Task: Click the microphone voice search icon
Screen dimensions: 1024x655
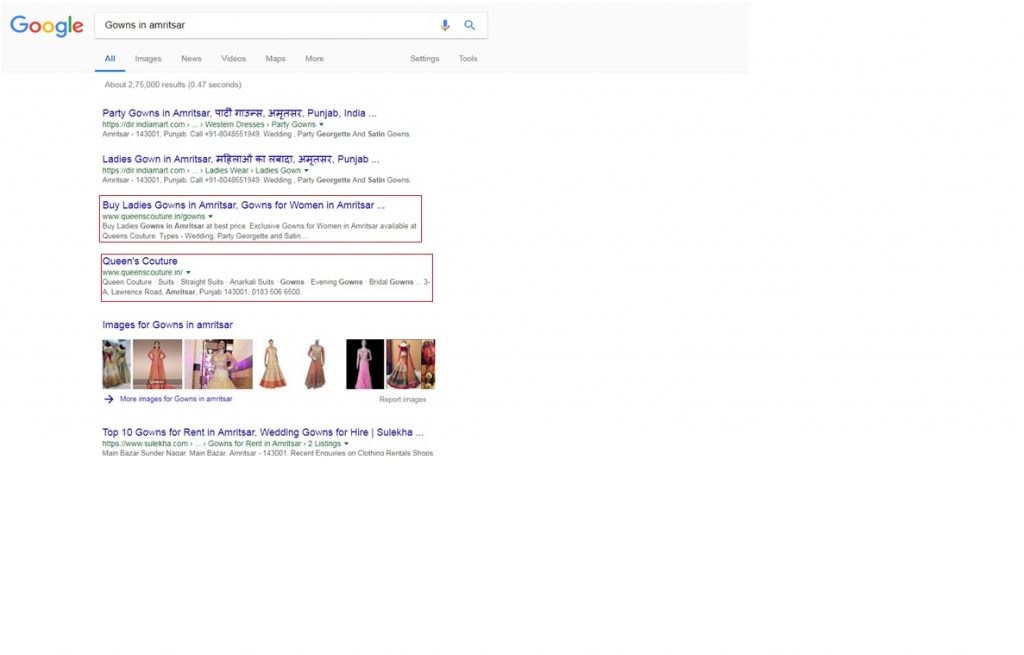Action: click(x=445, y=25)
